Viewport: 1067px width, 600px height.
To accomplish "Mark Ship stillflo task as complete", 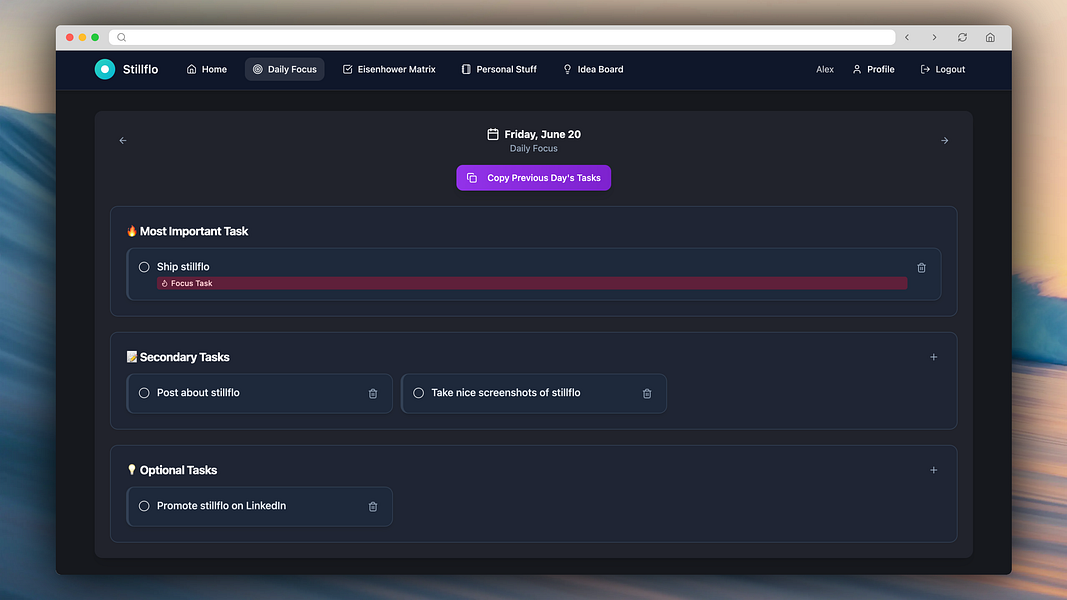I will coord(144,267).
